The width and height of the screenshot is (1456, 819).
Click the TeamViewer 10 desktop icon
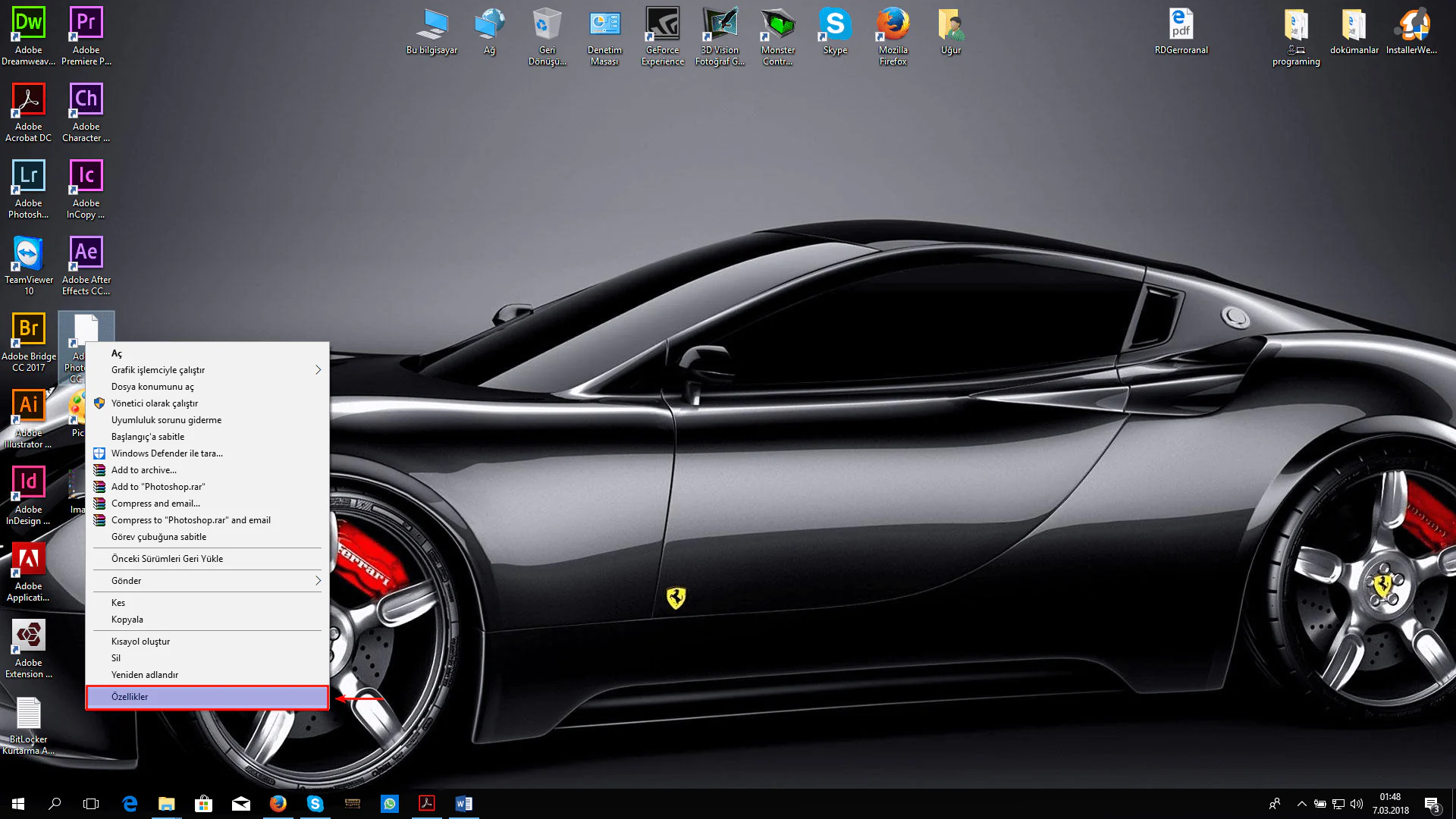[28, 254]
